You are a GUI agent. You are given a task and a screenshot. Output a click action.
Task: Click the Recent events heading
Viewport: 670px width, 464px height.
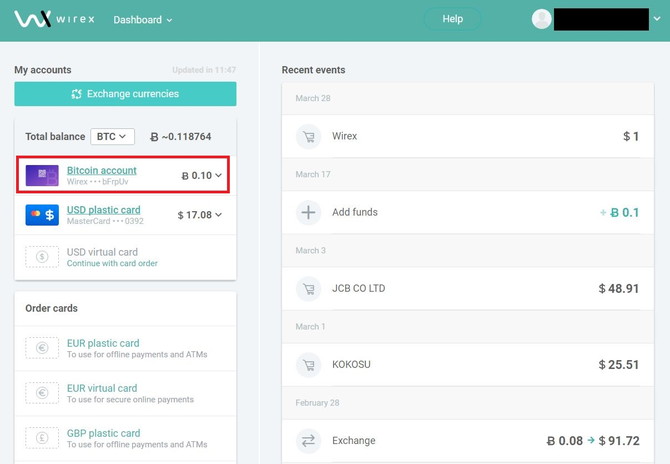tap(313, 70)
